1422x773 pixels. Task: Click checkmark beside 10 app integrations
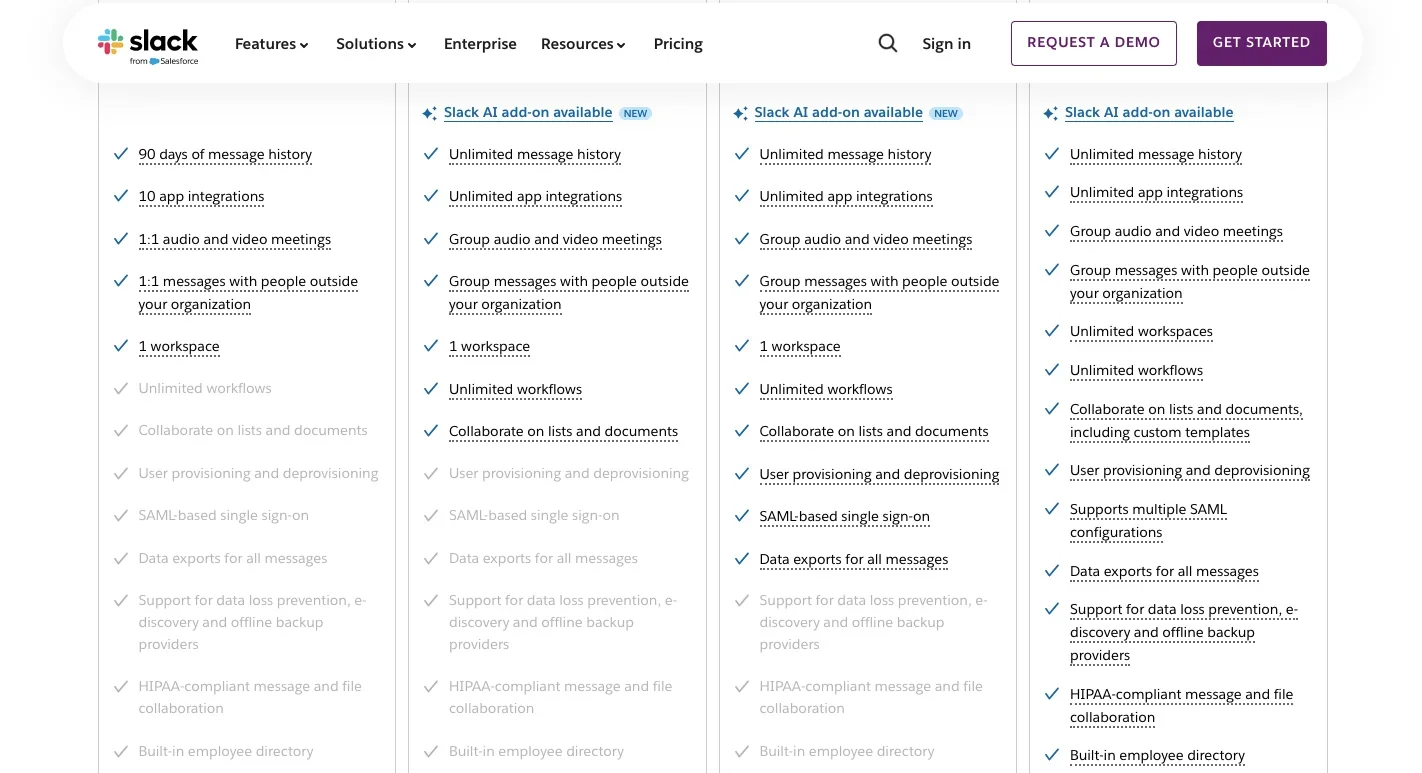click(x=121, y=196)
